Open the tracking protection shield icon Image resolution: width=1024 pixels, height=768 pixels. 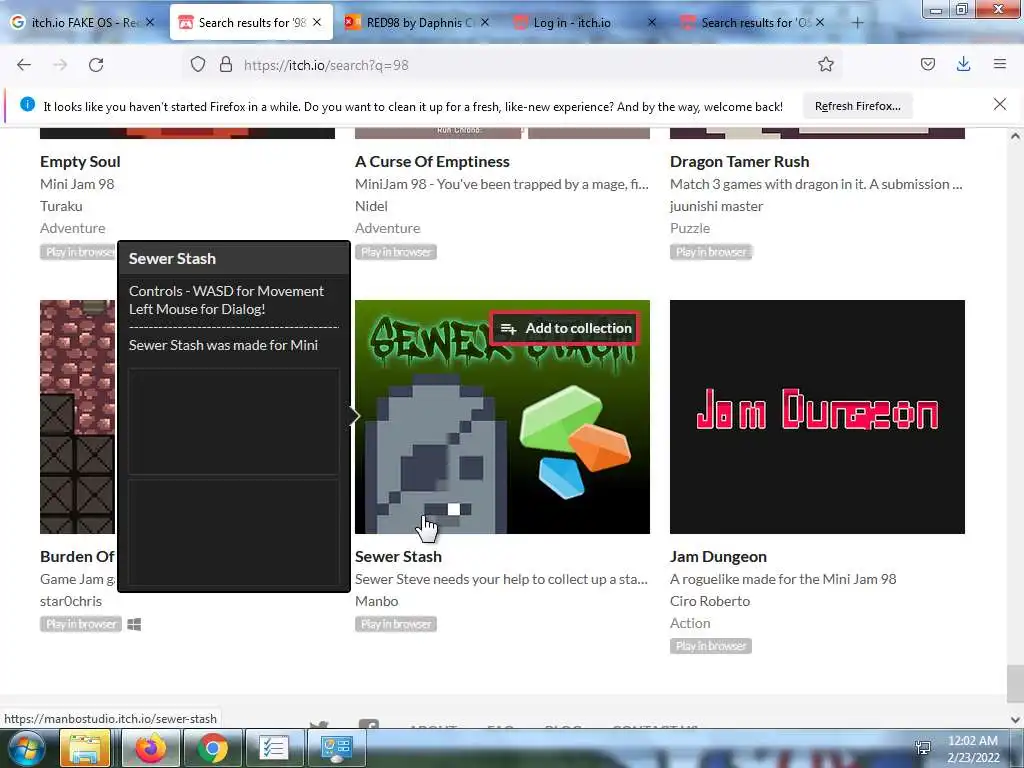(x=198, y=65)
